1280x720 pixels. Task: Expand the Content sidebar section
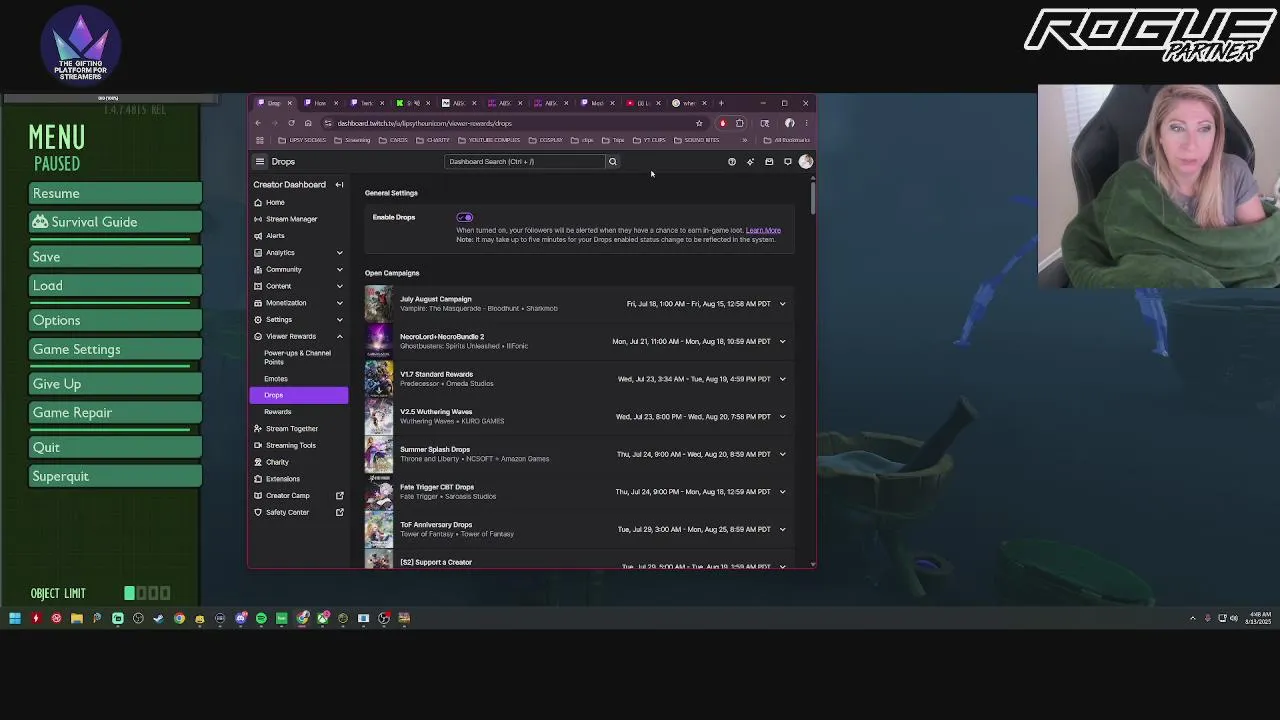(339, 286)
